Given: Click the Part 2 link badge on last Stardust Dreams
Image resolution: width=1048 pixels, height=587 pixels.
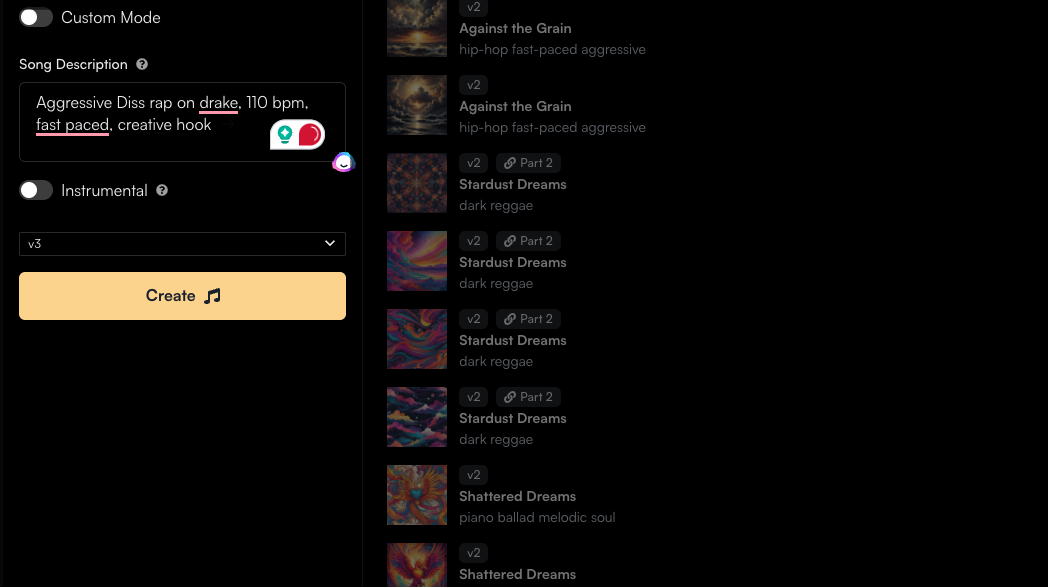Looking at the screenshot, I should click(x=528, y=397).
